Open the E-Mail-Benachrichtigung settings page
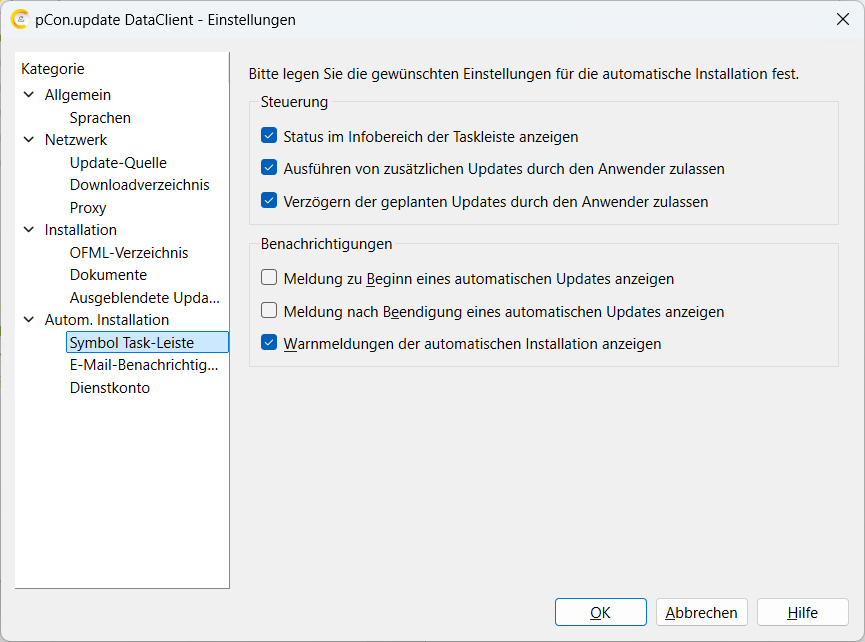Viewport: 865px width, 642px height. (144, 365)
